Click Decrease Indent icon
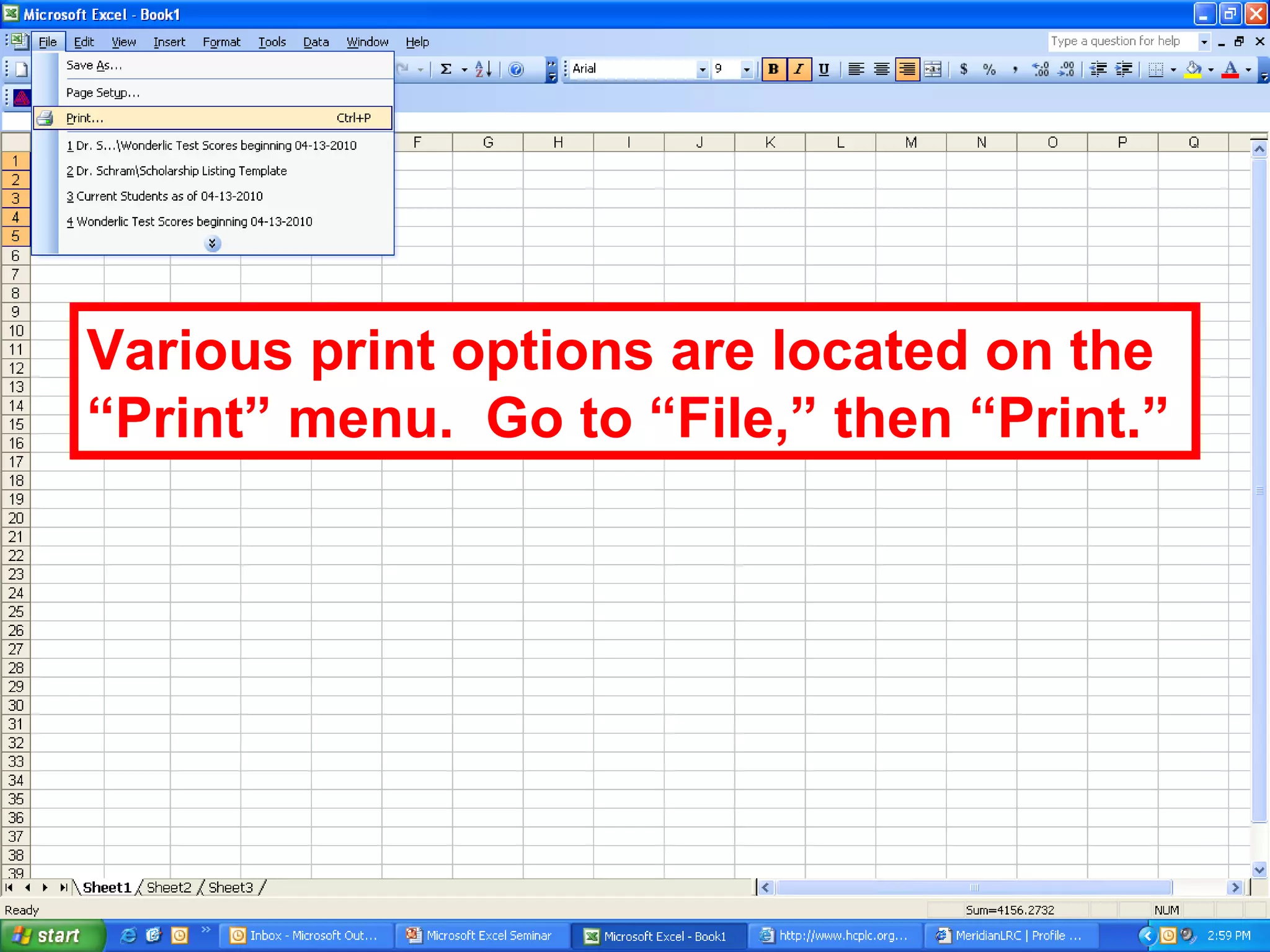Viewport: 1270px width, 952px height. click(x=1098, y=69)
